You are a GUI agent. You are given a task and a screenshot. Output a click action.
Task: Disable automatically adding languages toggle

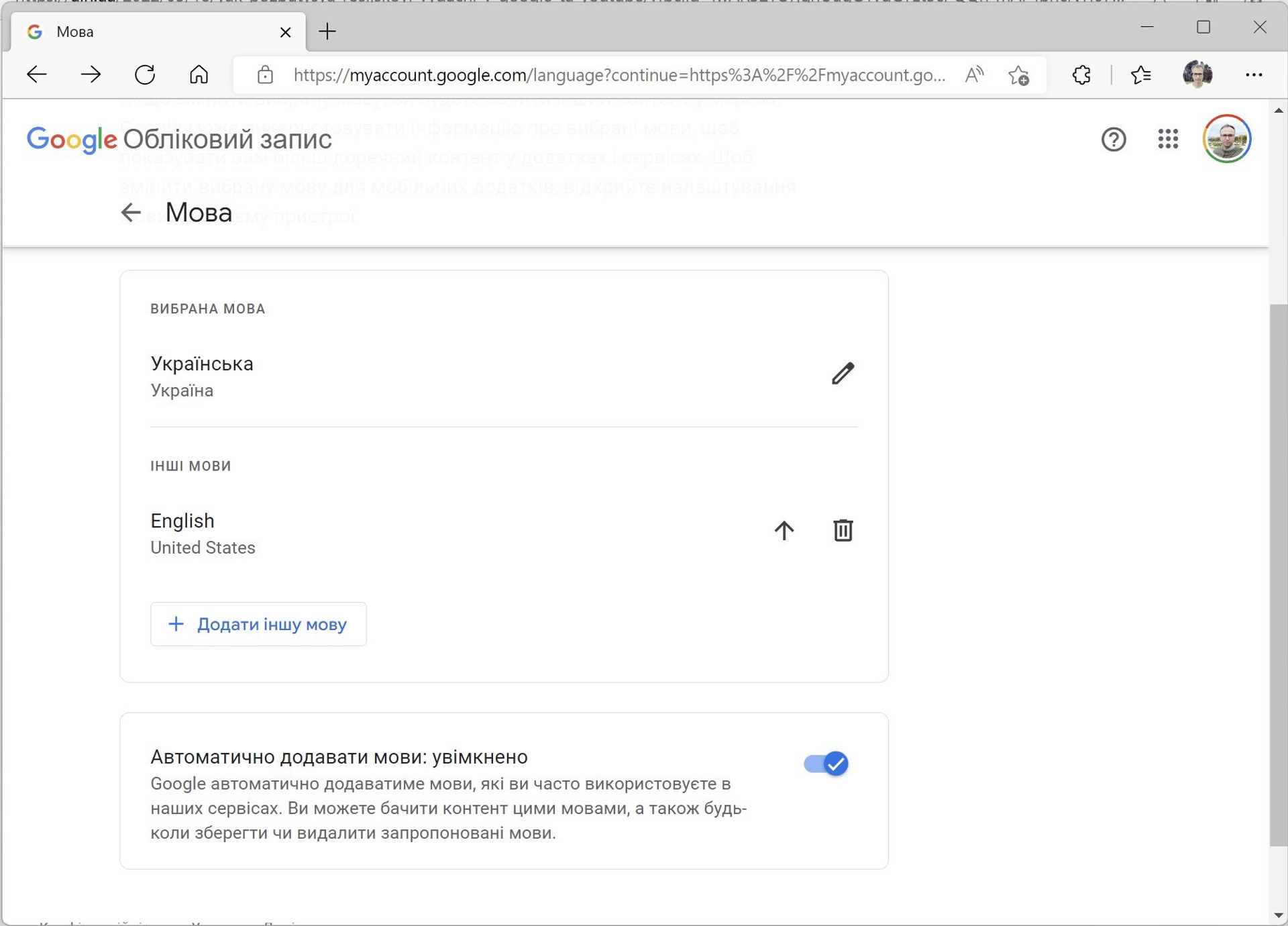click(826, 764)
